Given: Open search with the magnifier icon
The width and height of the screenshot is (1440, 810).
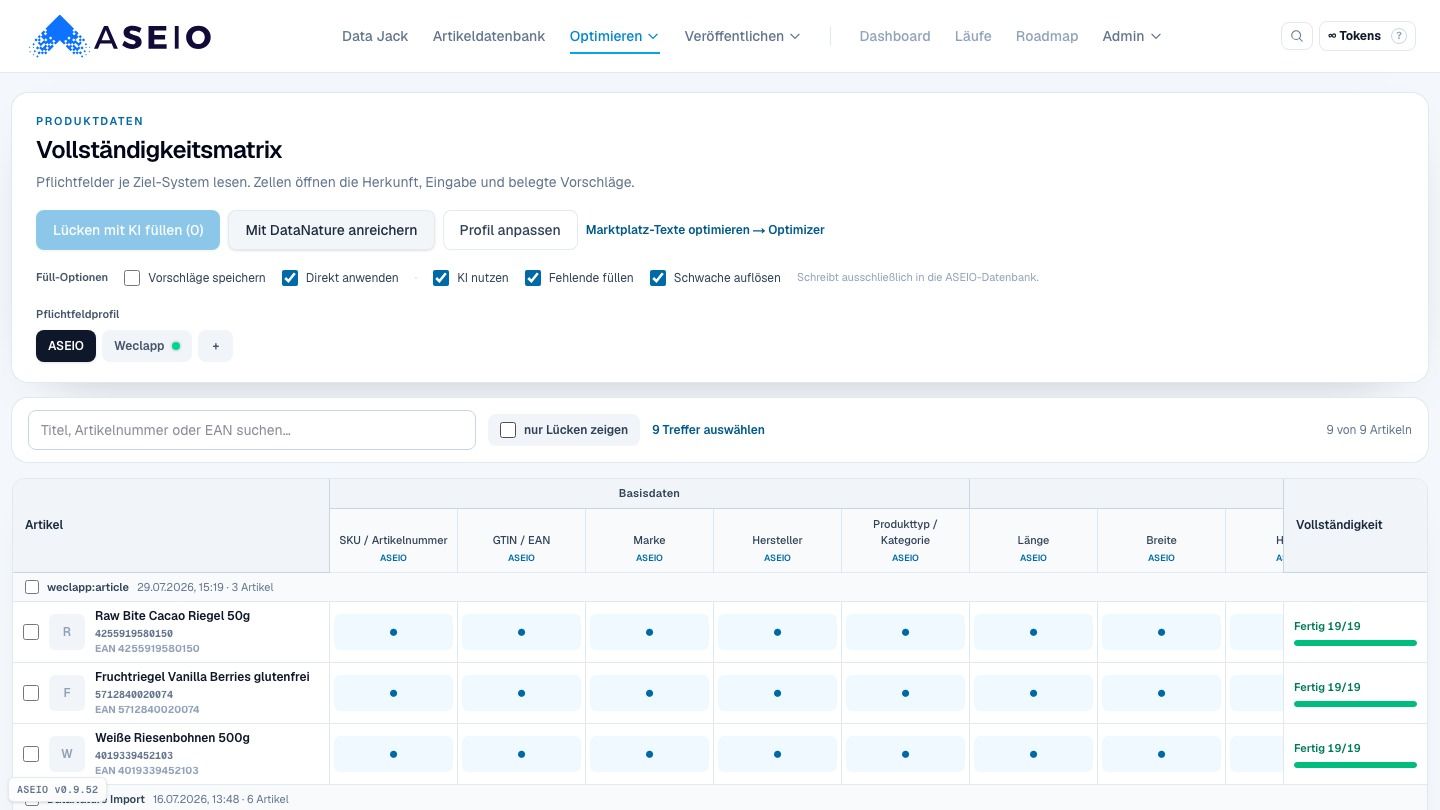Looking at the screenshot, I should (x=1297, y=36).
